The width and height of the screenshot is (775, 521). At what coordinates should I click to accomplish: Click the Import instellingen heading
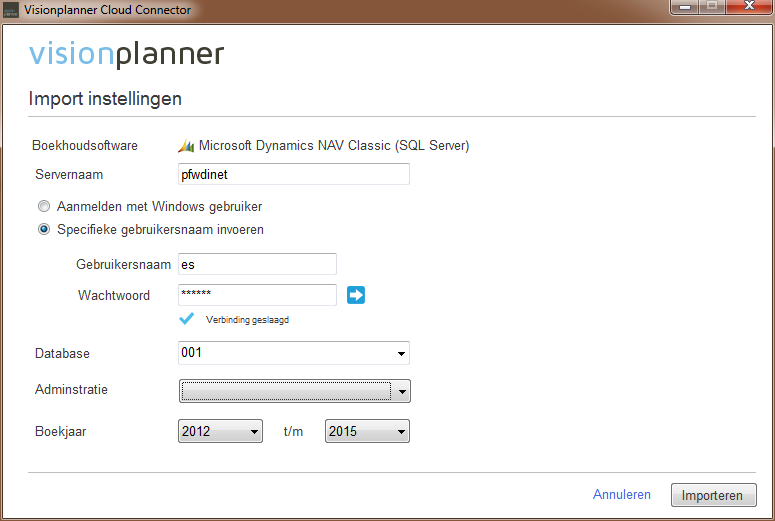(x=105, y=99)
